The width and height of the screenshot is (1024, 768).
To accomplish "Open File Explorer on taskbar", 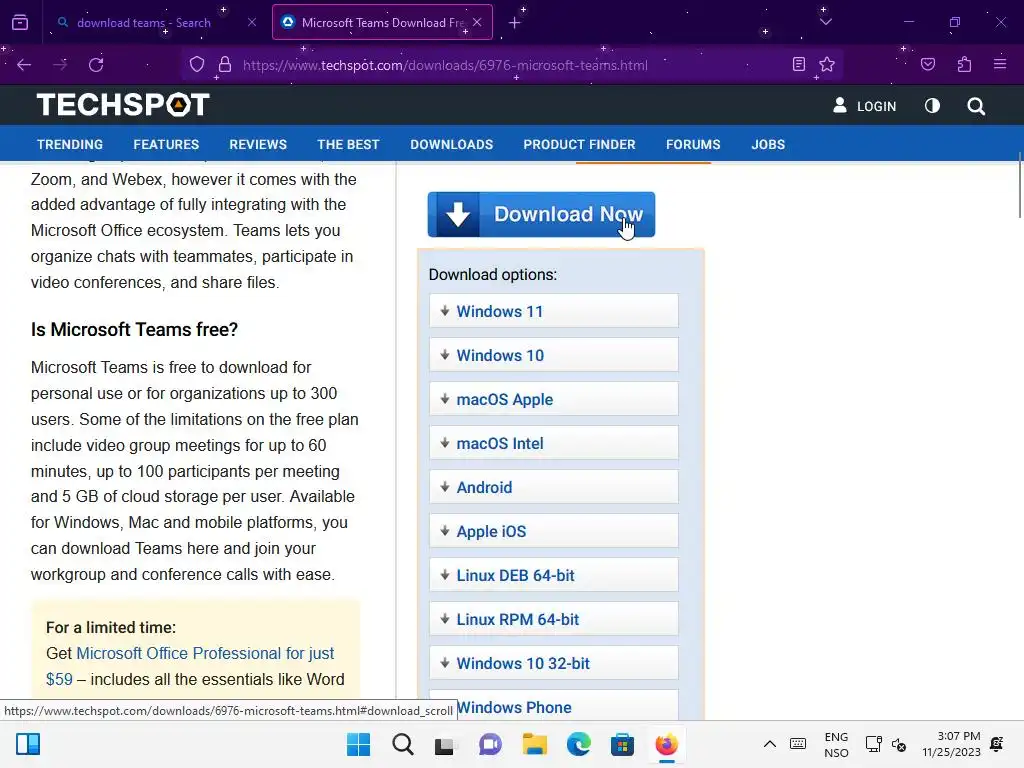I will [x=534, y=744].
